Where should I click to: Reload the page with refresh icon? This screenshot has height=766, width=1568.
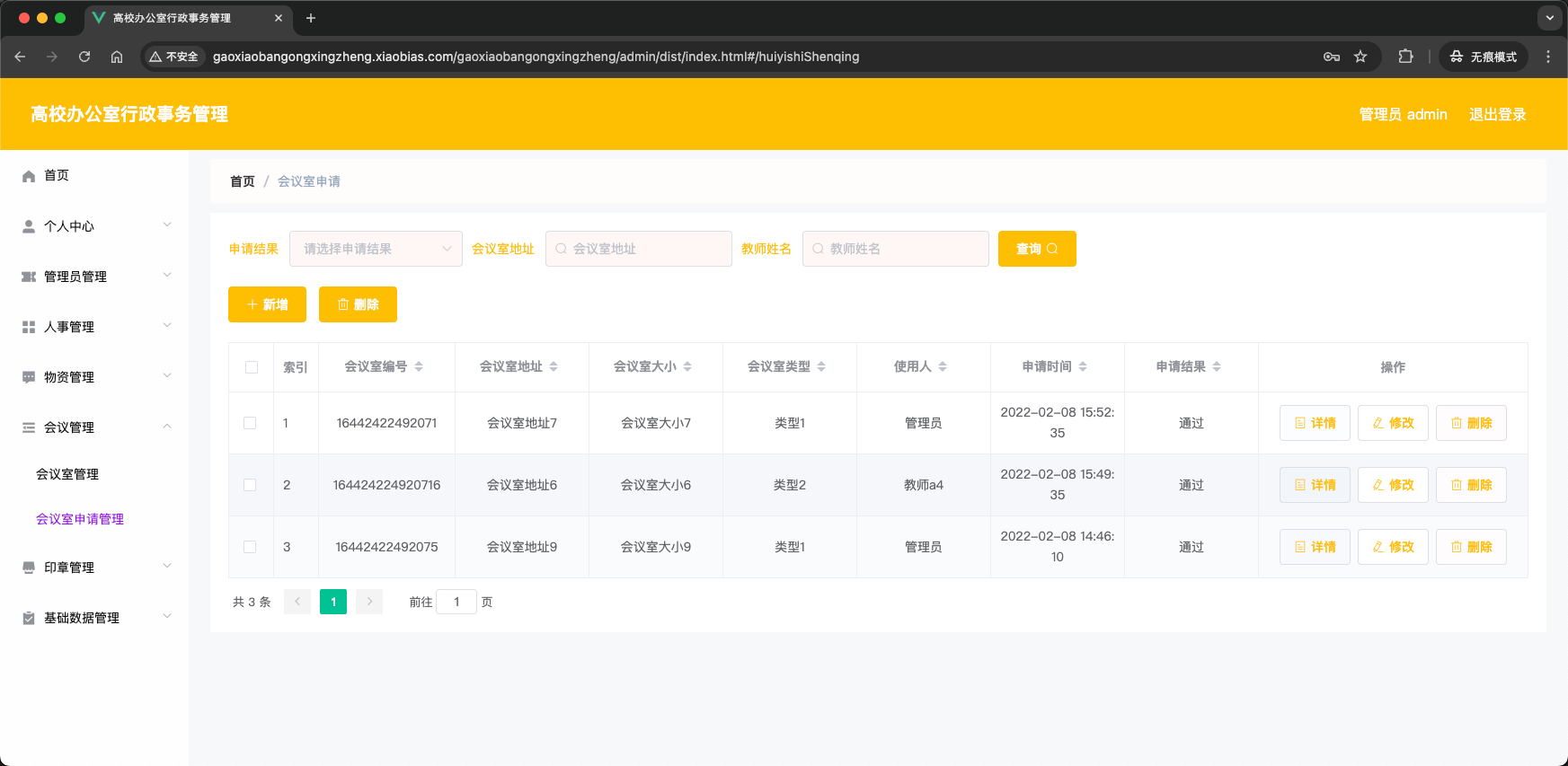click(x=84, y=57)
